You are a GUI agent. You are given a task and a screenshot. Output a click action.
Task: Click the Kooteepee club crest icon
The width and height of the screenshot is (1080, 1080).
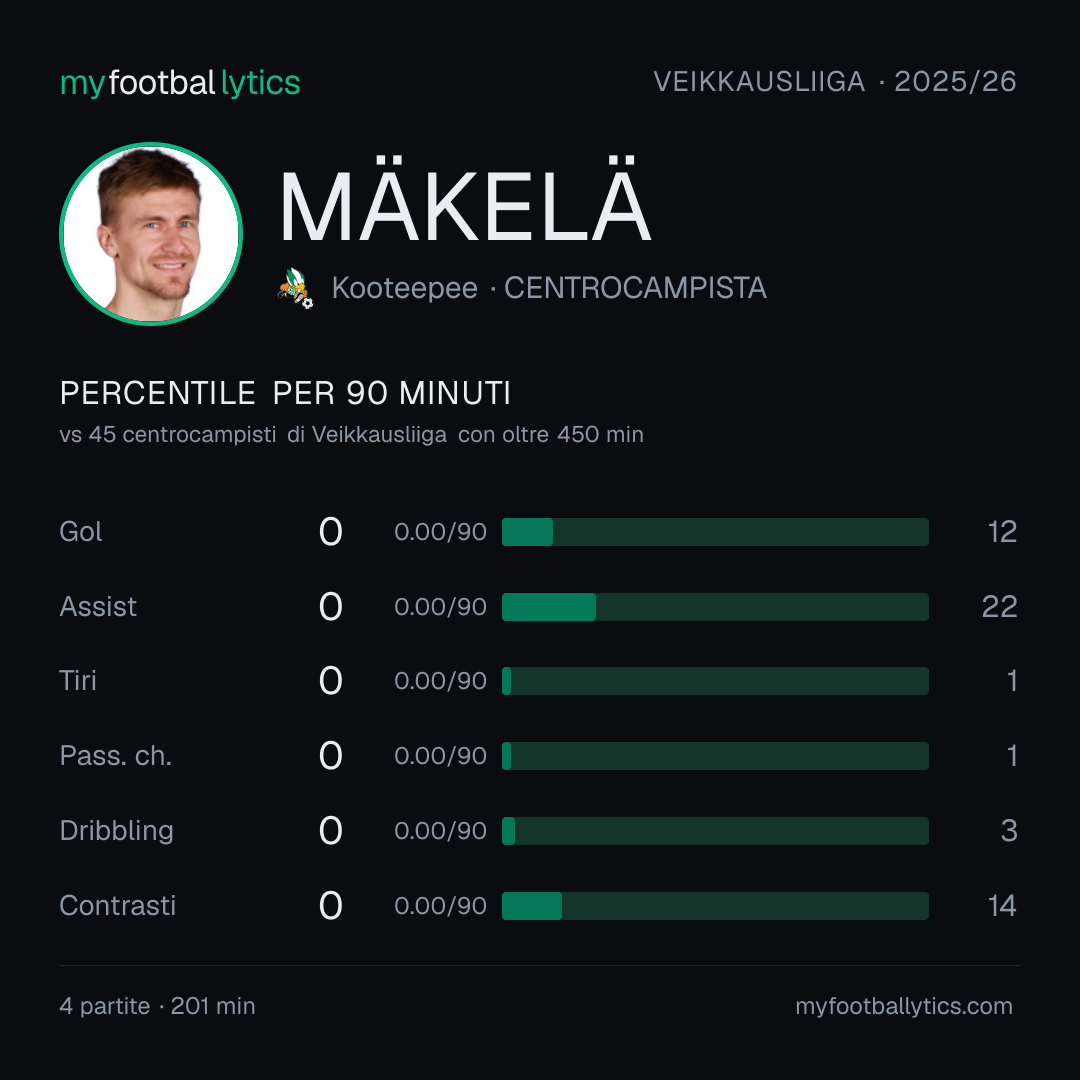coord(295,288)
